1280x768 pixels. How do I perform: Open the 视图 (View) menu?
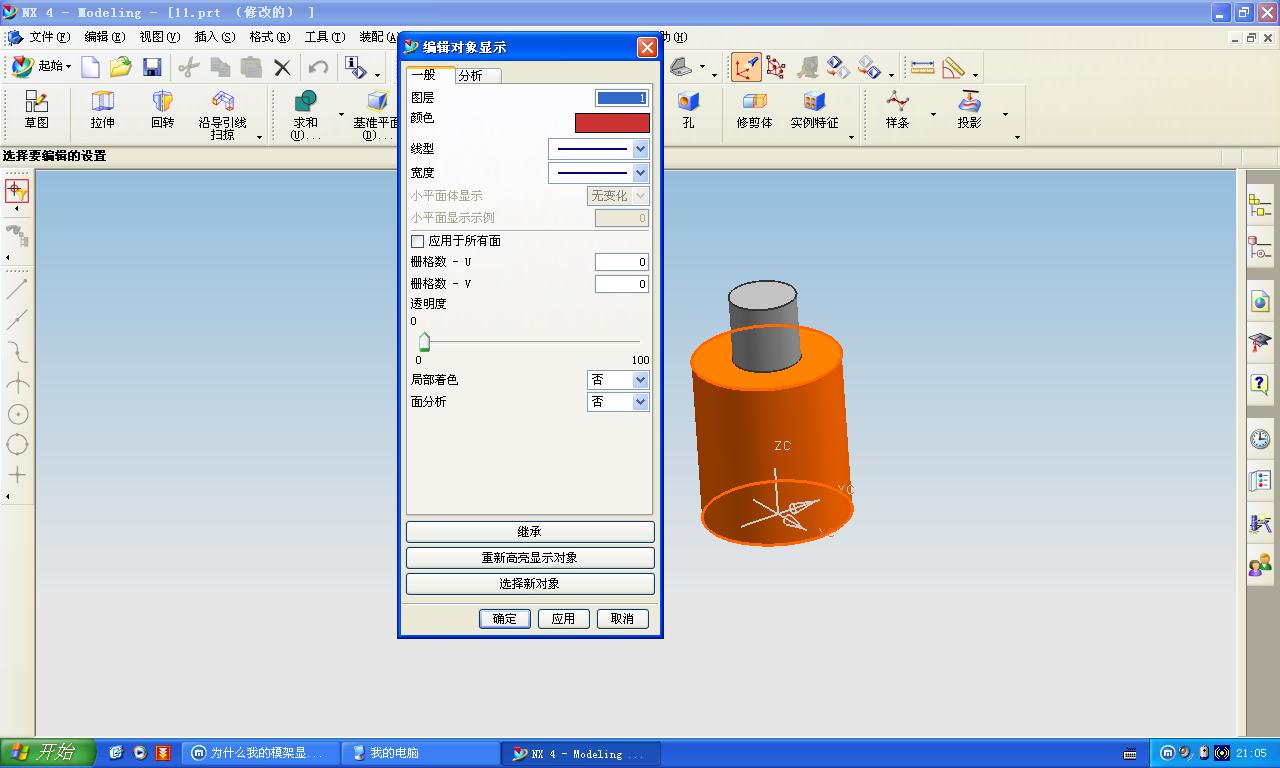click(x=160, y=37)
